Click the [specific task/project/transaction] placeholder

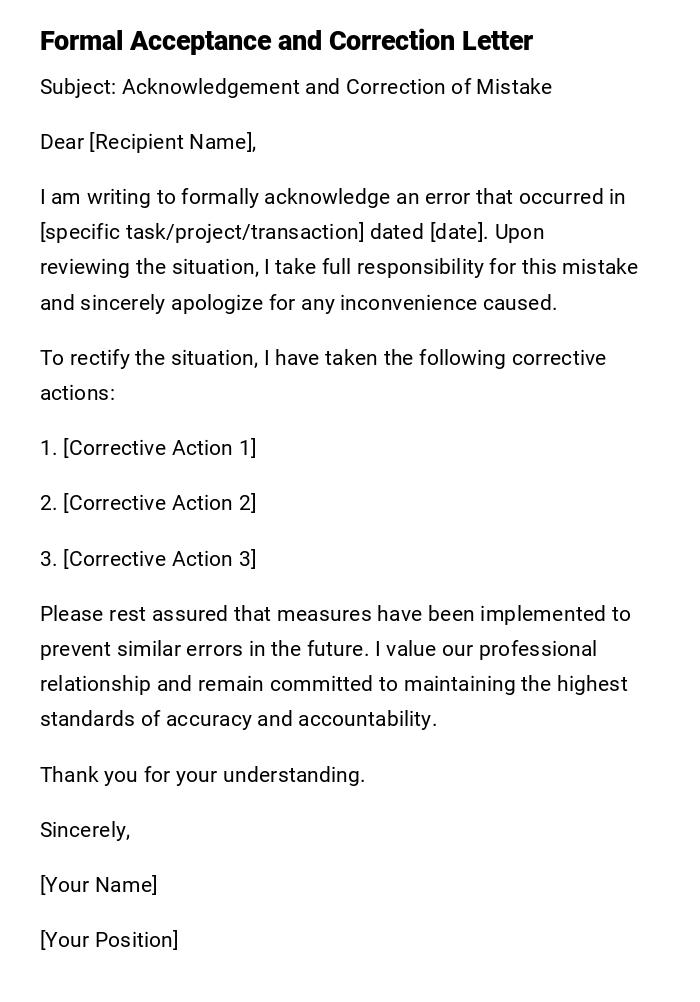[x=202, y=232]
